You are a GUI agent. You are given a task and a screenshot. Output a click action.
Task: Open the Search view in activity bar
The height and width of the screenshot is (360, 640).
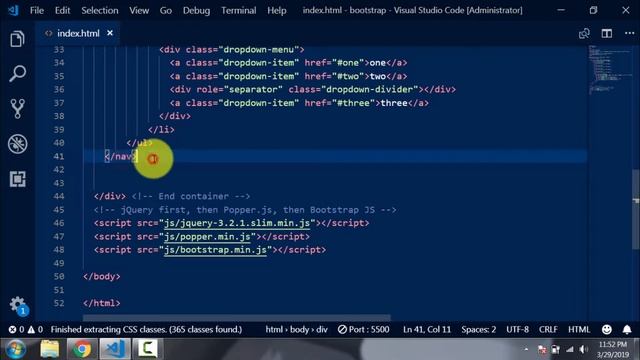tap(17, 74)
